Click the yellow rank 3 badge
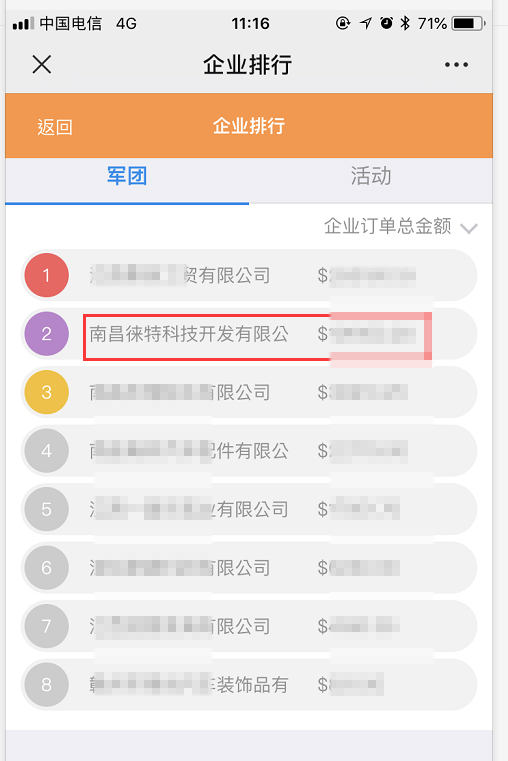This screenshot has width=508, height=761. click(x=47, y=392)
